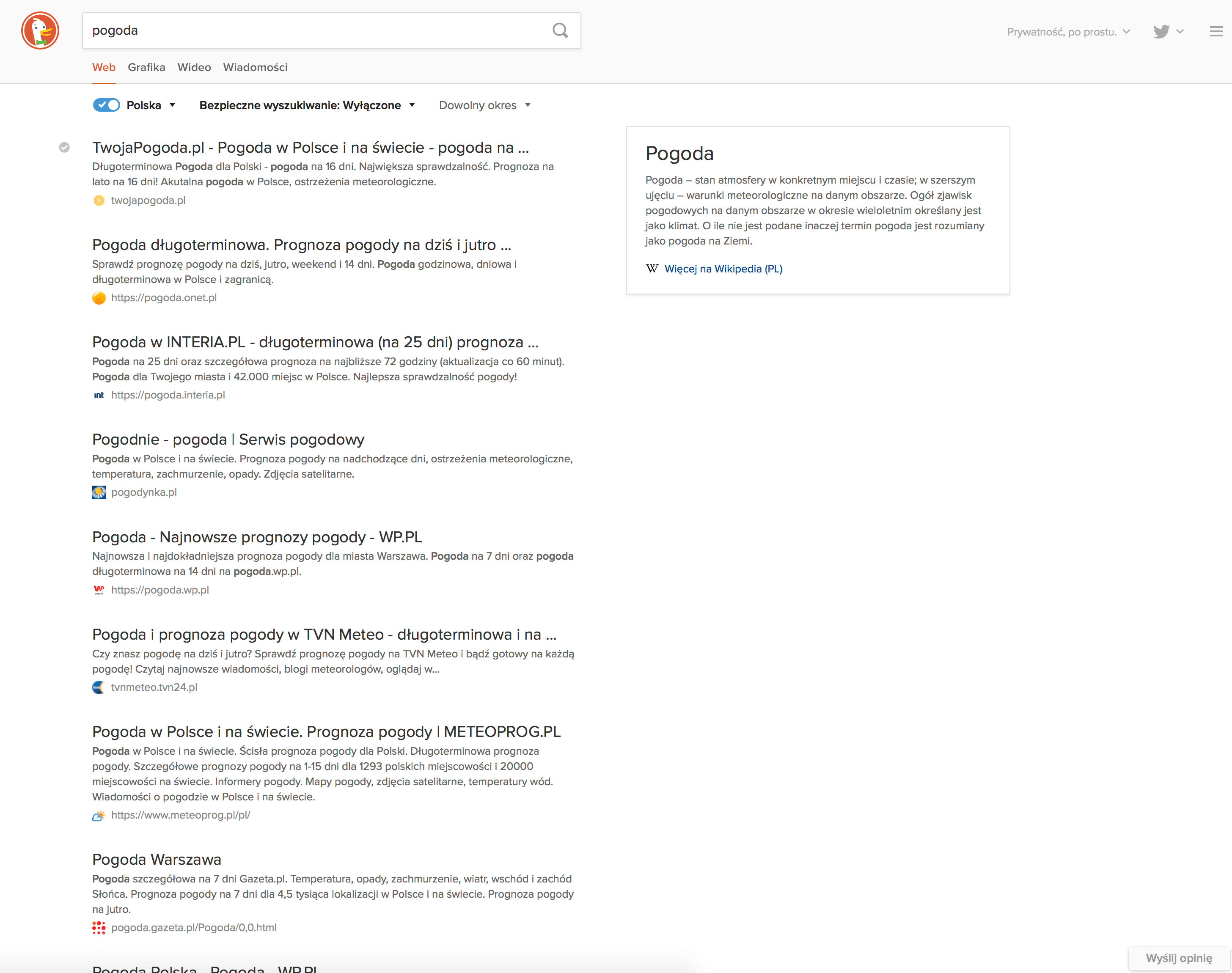The image size is (1232, 973).
Task: Click the https://pogoda.onet.pl URL
Action: pyautogui.click(x=164, y=298)
